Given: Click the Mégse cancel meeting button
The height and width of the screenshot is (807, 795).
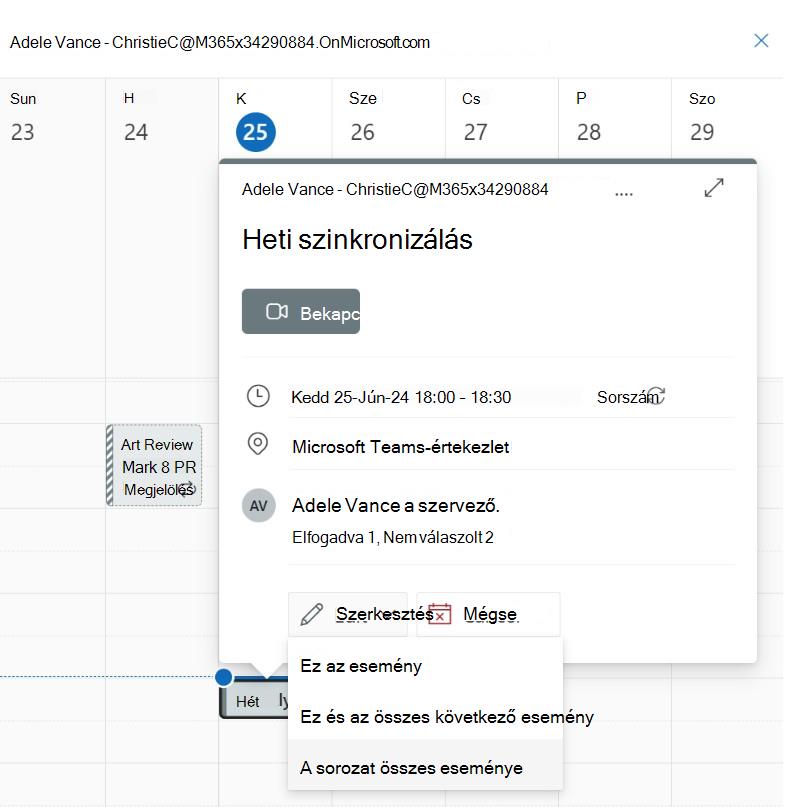Looking at the screenshot, I should pyautogui.click(x=488, y=614).
